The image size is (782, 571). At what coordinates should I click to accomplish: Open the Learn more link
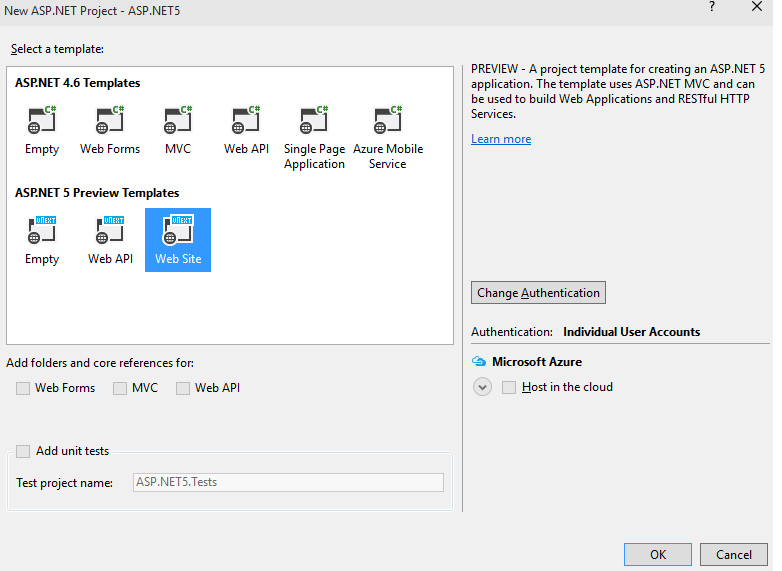pos(501,139)
